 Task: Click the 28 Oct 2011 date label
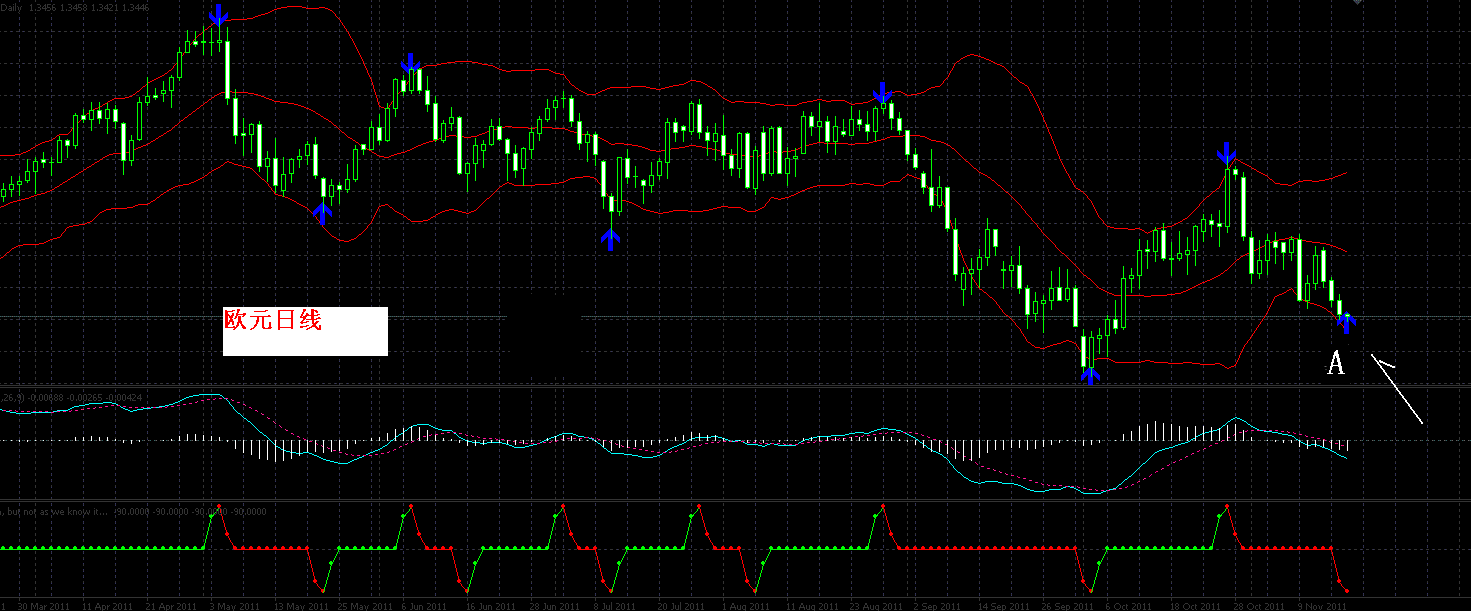[1260, 606]
